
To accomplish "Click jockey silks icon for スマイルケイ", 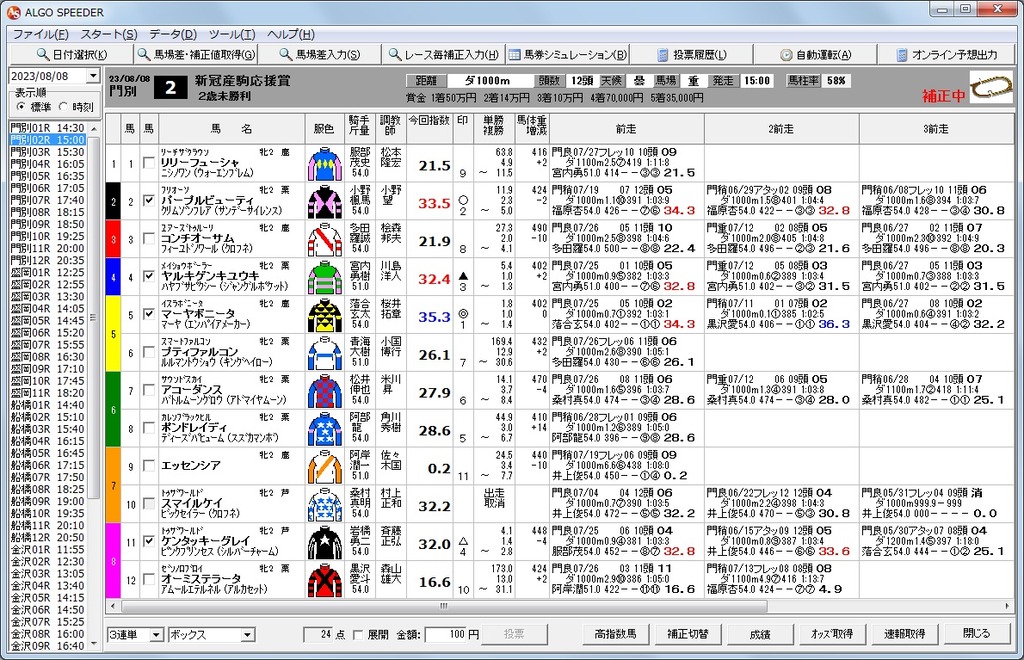I will click(x=325, y=505).
